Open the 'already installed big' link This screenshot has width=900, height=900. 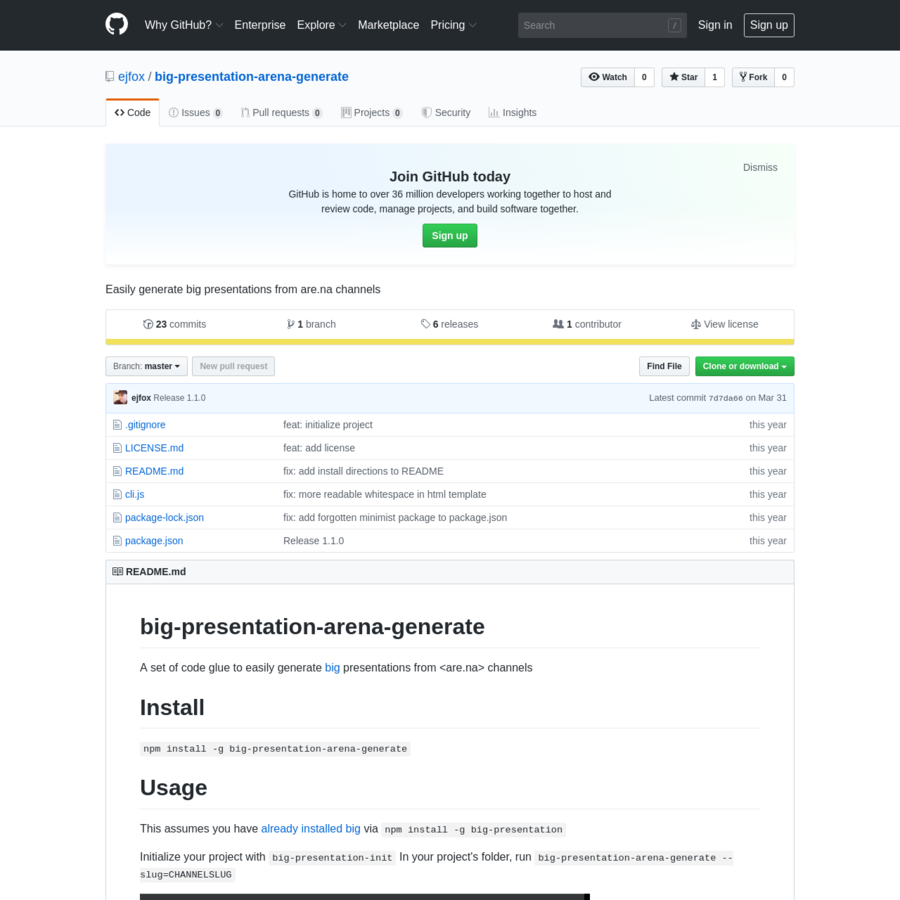tap(311, 829)
